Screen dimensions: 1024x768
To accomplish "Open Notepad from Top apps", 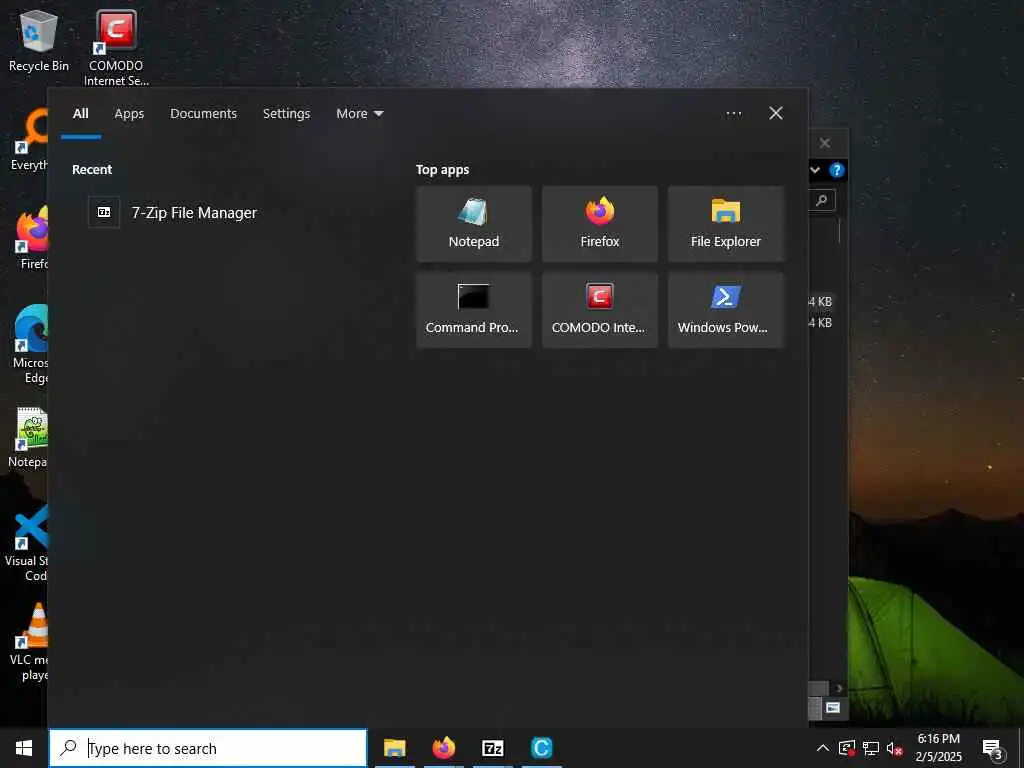I will [x=473, y=224].
